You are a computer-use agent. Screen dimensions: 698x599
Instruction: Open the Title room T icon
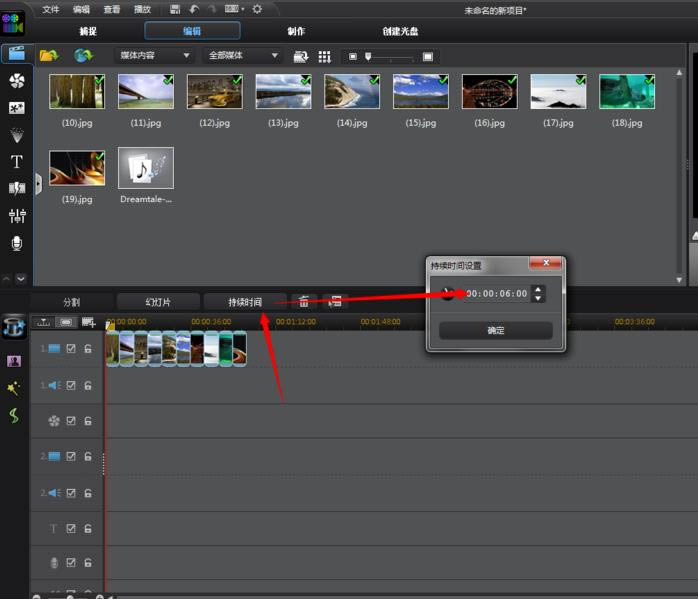(17, 162)
